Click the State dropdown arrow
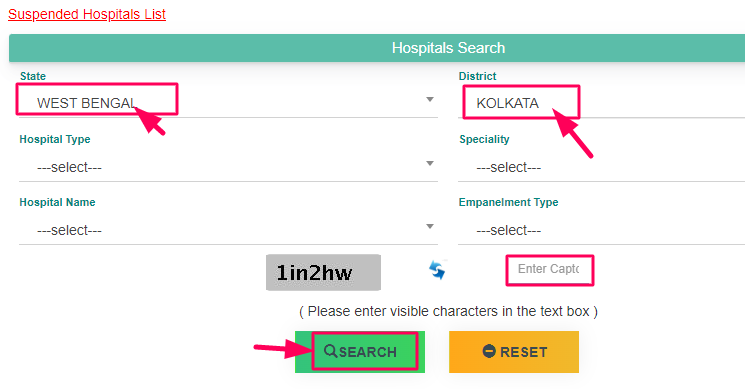745x389 pixels. [x=430, y=99]
